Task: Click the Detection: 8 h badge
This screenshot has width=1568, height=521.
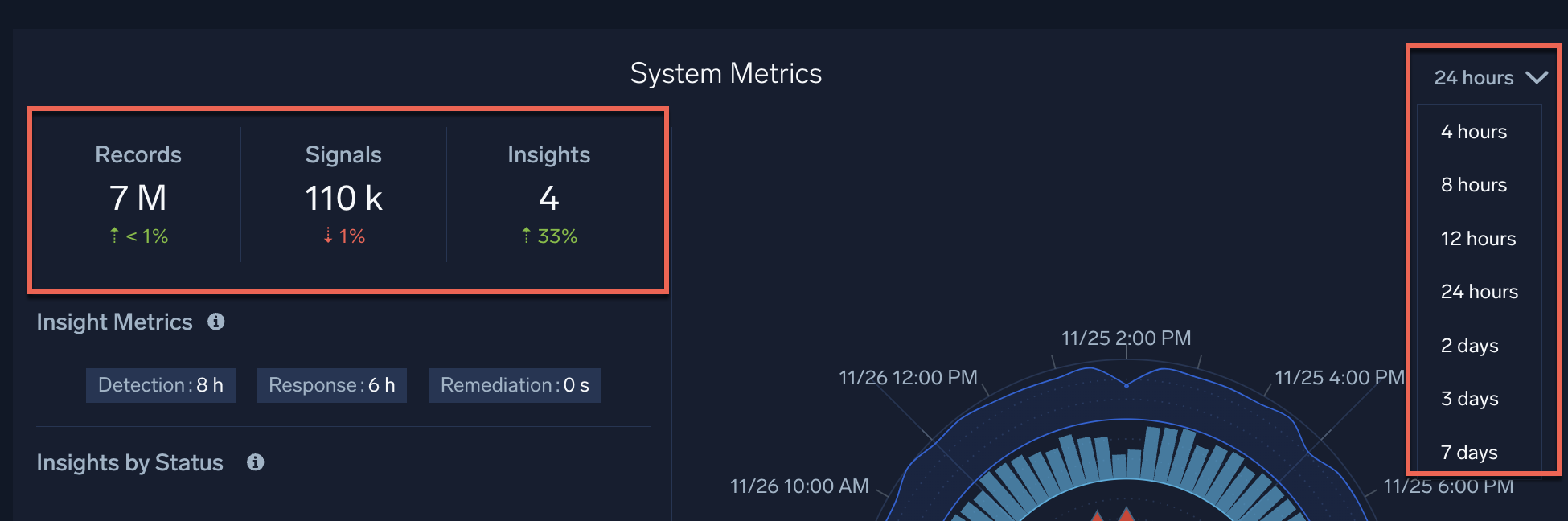Action: [x=161, y=385]
